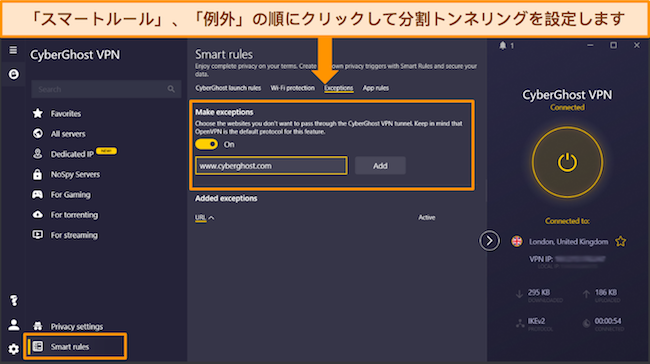The height and width of the screenshot is (364, 650).
Task: Click the NEW badge on Dedicated IP
Action: 106,151
